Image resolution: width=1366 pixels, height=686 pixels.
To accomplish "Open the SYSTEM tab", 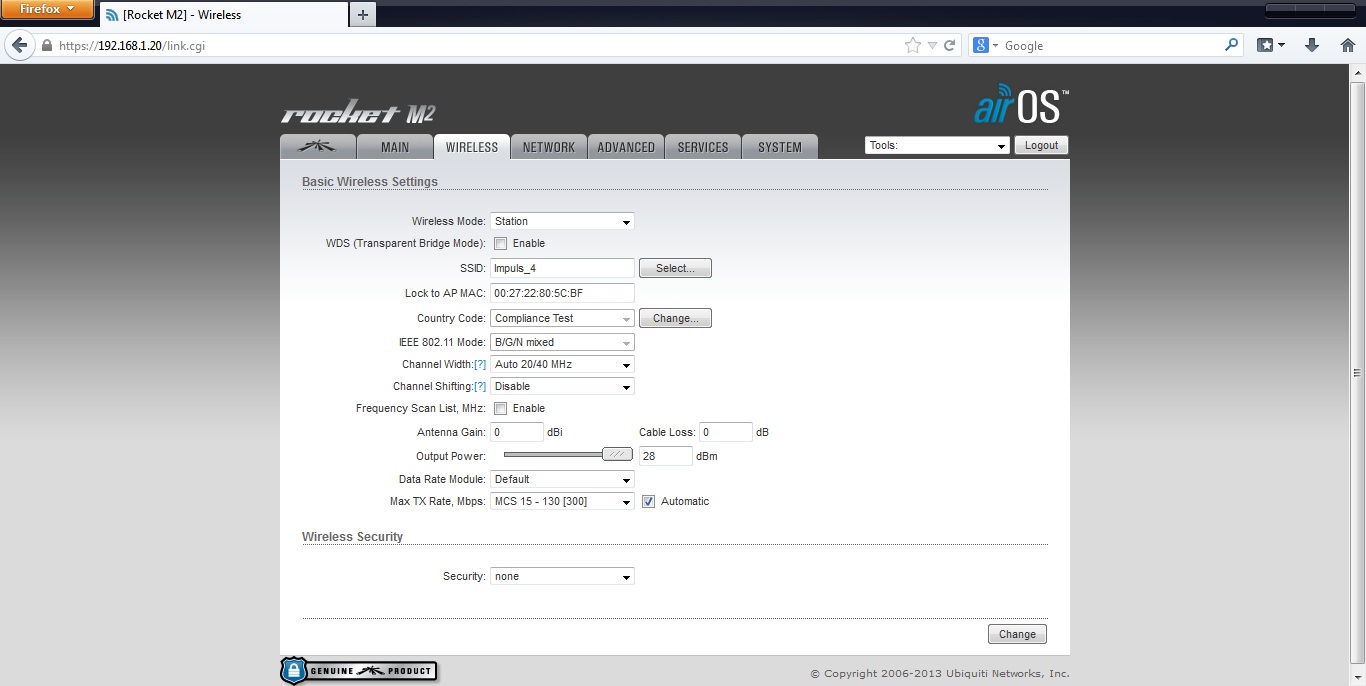I will [780, 147].
